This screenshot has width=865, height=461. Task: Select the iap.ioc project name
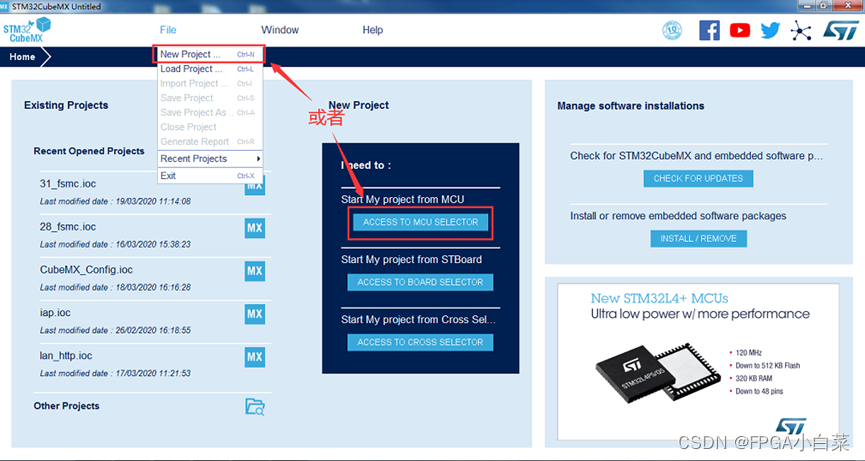pos(55,313)
